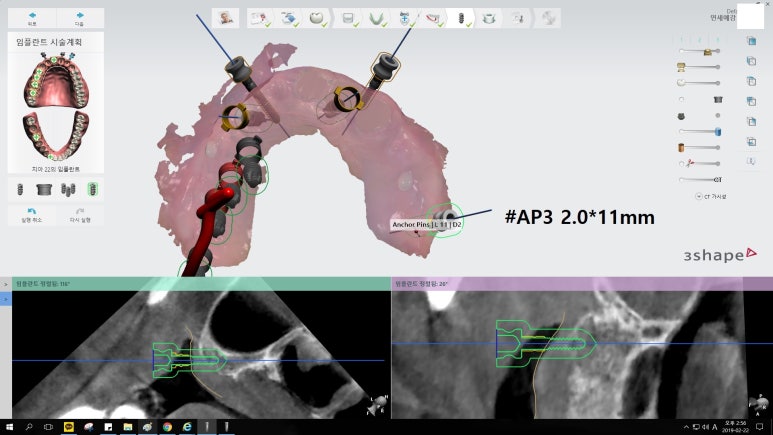
Task: Select the single implant icon in left panel
Action: point(18,189)
